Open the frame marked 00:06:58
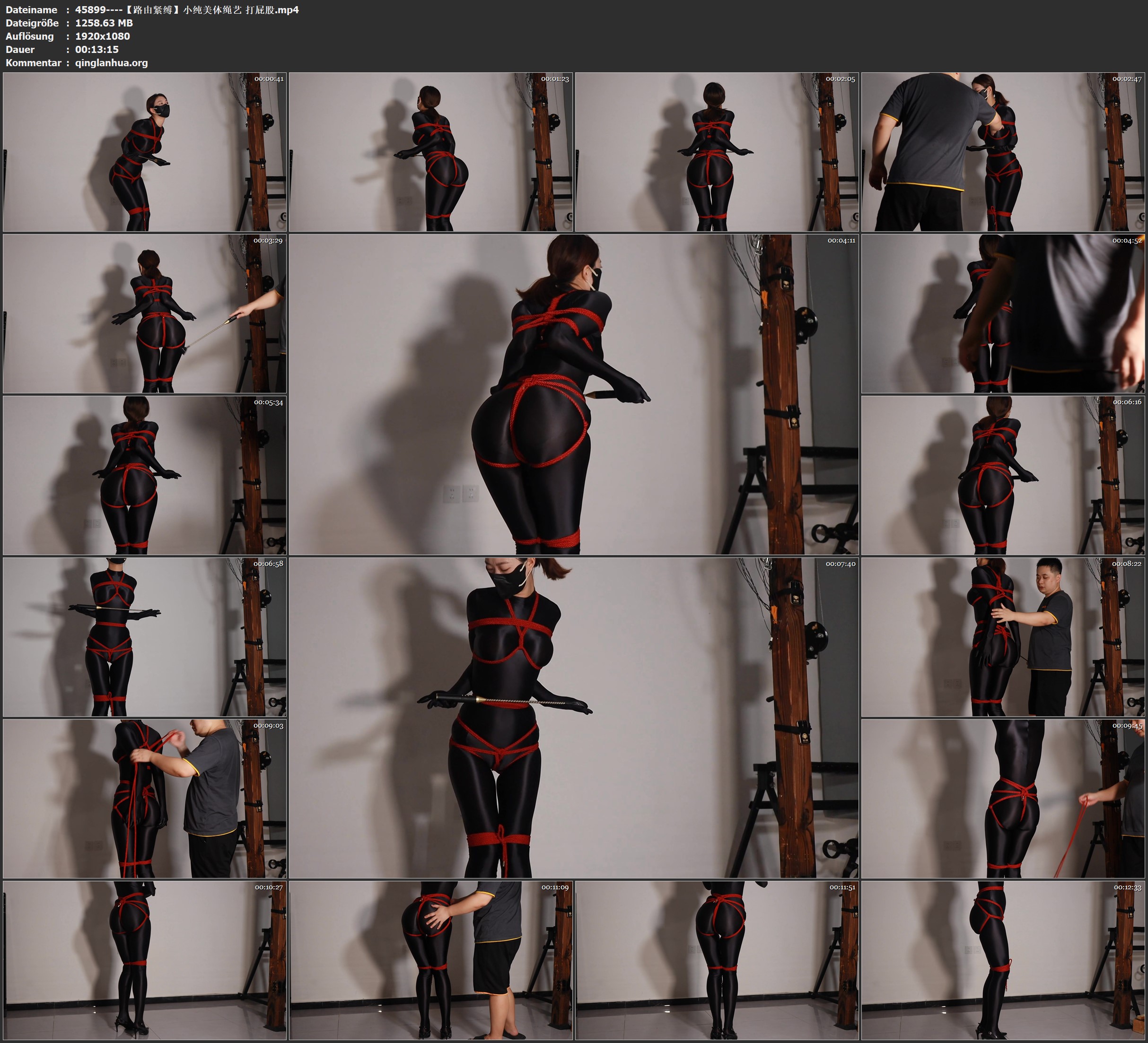This screenshot has width=1148, height=1043. 145,637
